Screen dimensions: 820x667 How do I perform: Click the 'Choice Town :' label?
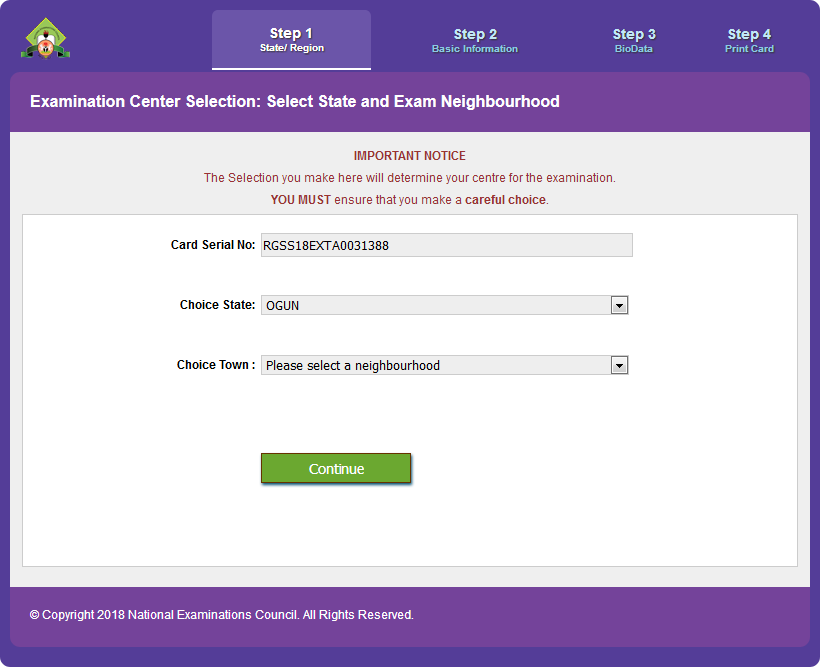tap(216, 365)
